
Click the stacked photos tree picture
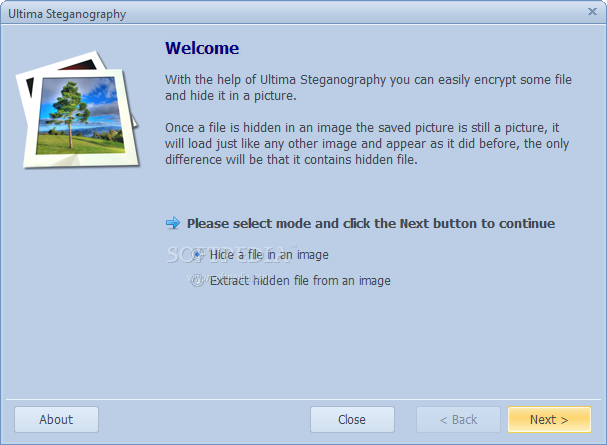[77, 110]
